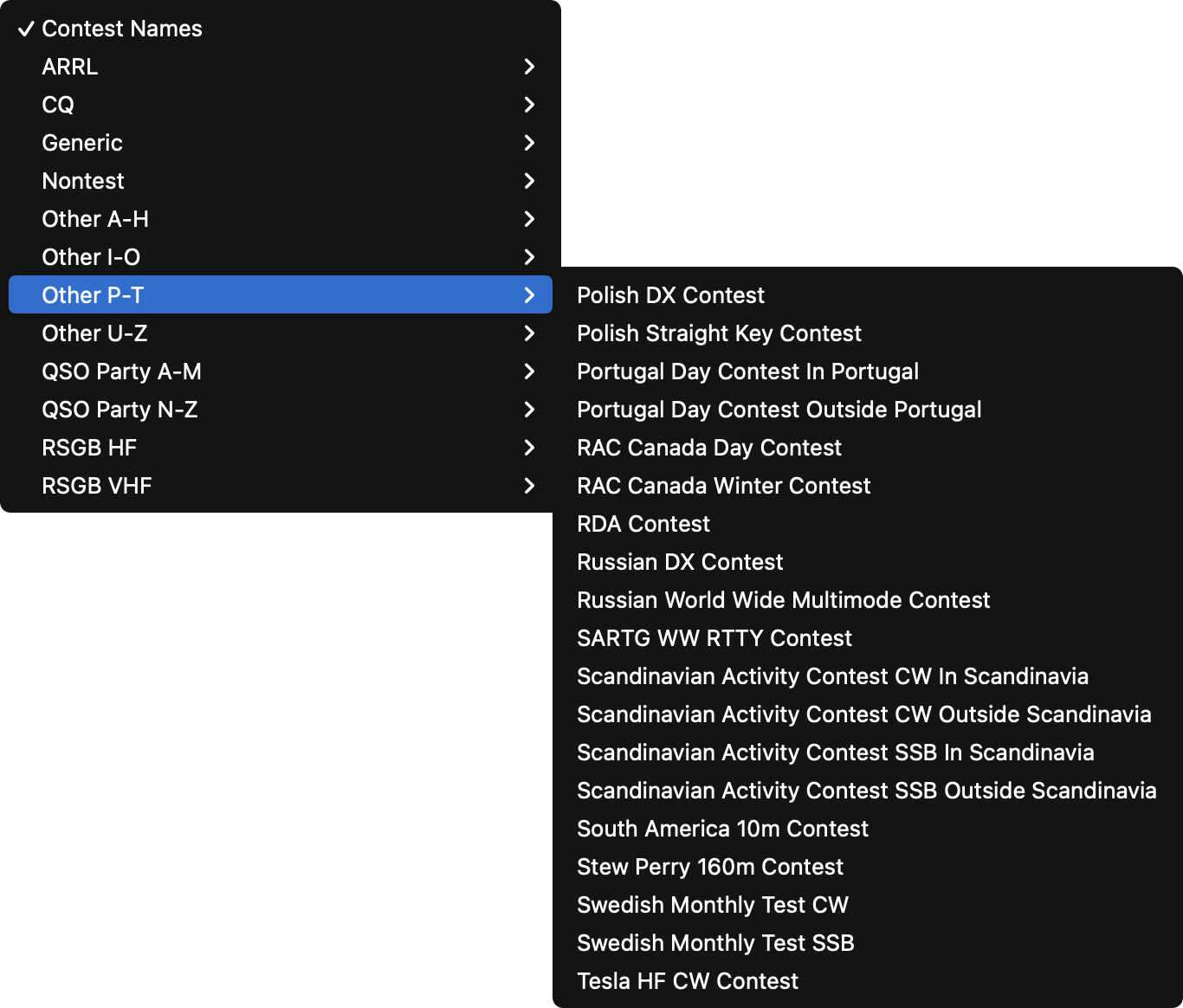Open the RSGB HF submenu
This screenshot has height=1008, width=1183.
[281, 448]
